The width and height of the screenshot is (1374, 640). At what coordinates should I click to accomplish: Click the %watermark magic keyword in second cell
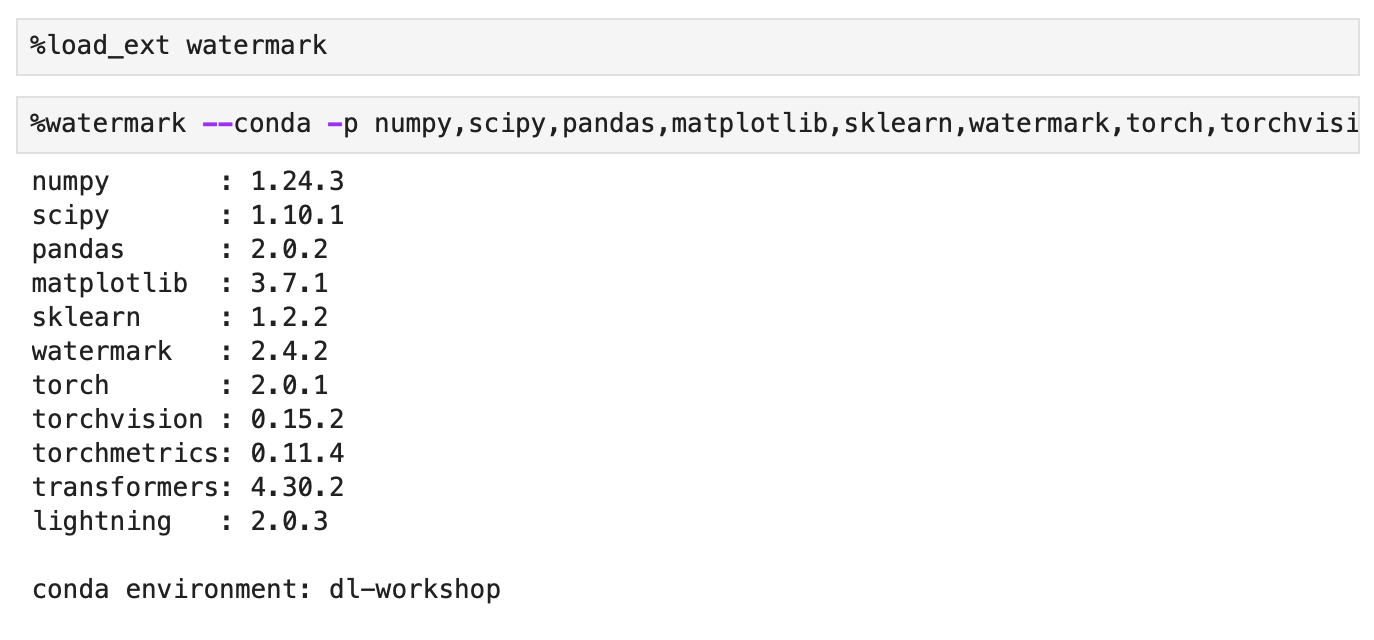[108, 124]
